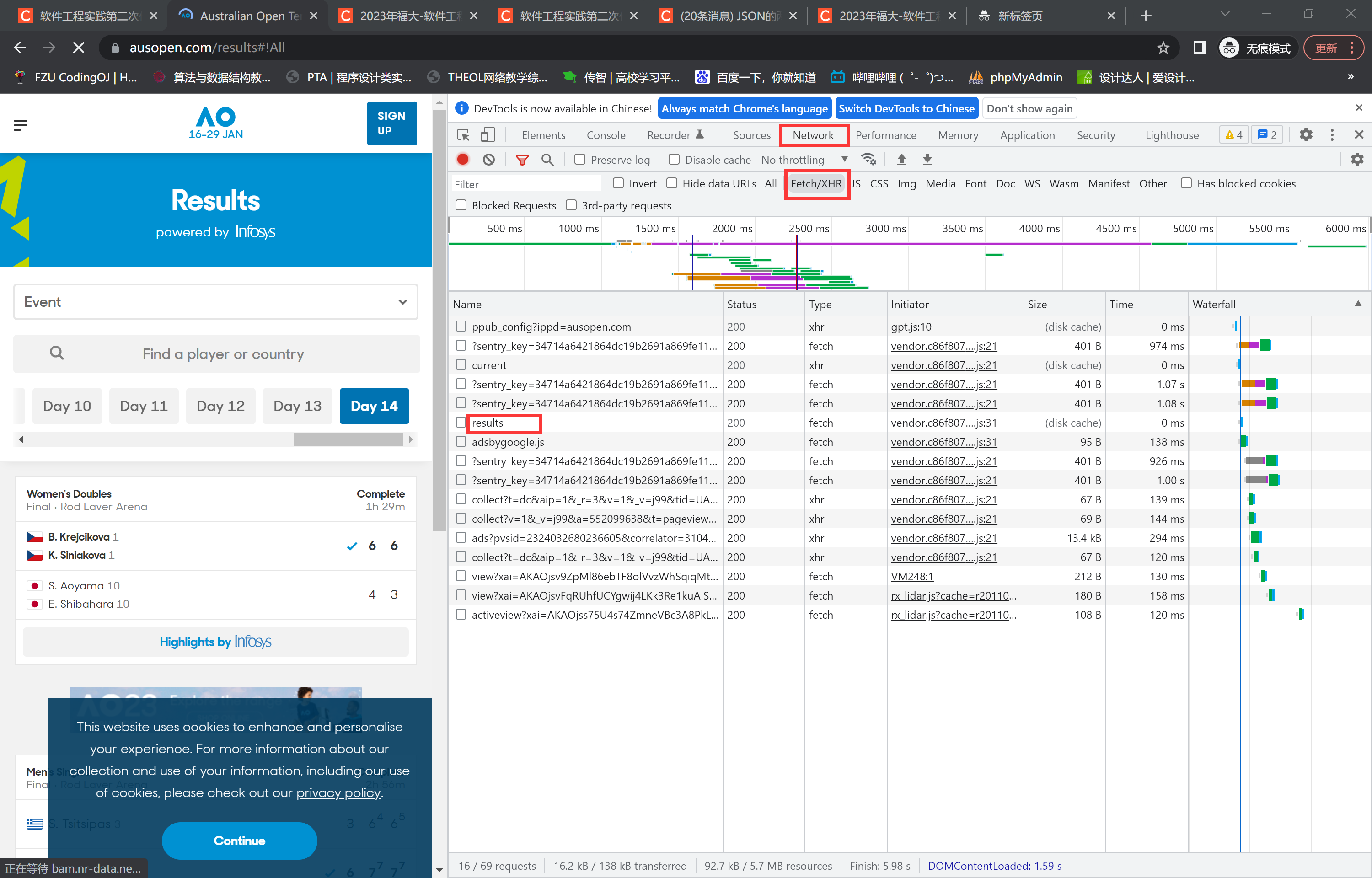Viewport: 1372px width, 878px height.
Task: Sort by the Waterfall column arrow
Action: 1358,305
